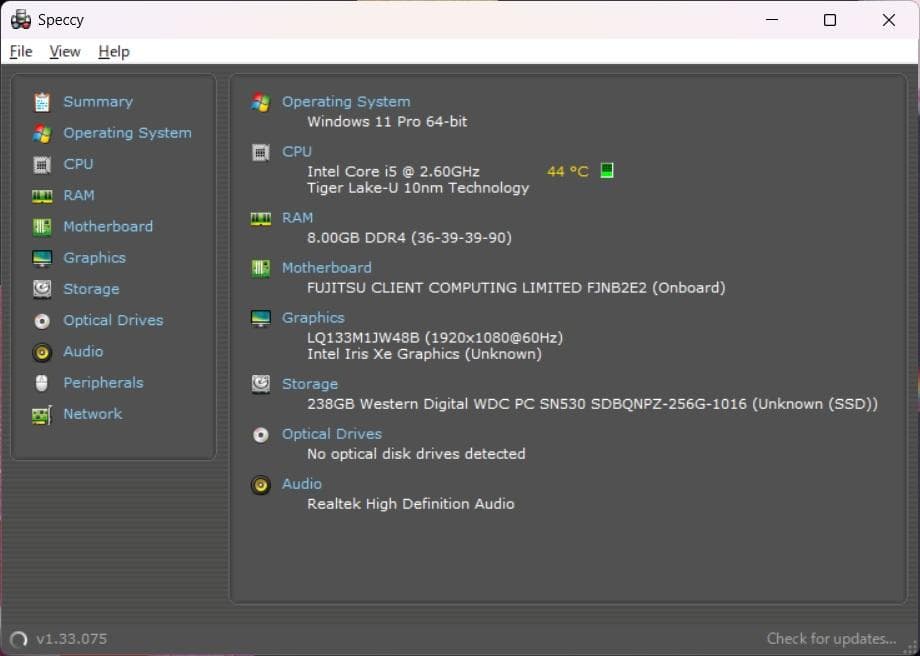
Task: Click the Audio heading link in summary
Action: (x=302, y=484)
